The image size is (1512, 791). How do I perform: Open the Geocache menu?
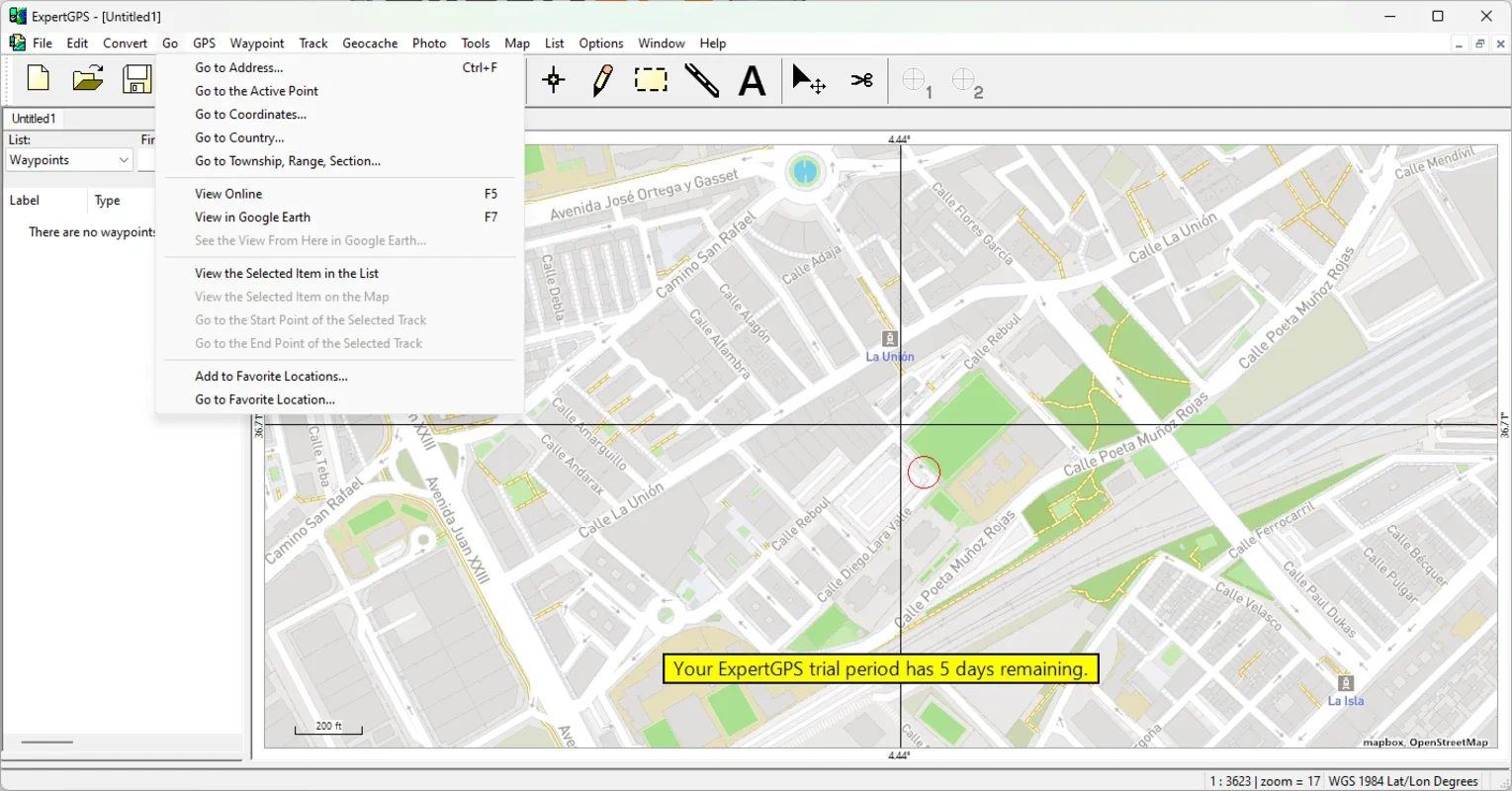pyautogui.click(x=370, y=44)
